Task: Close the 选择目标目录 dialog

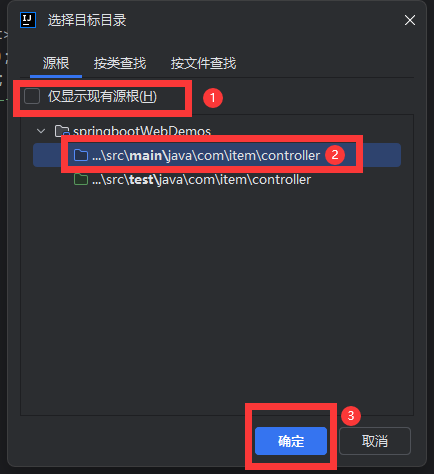Action: pyautogui.click(x=410, y=20)
